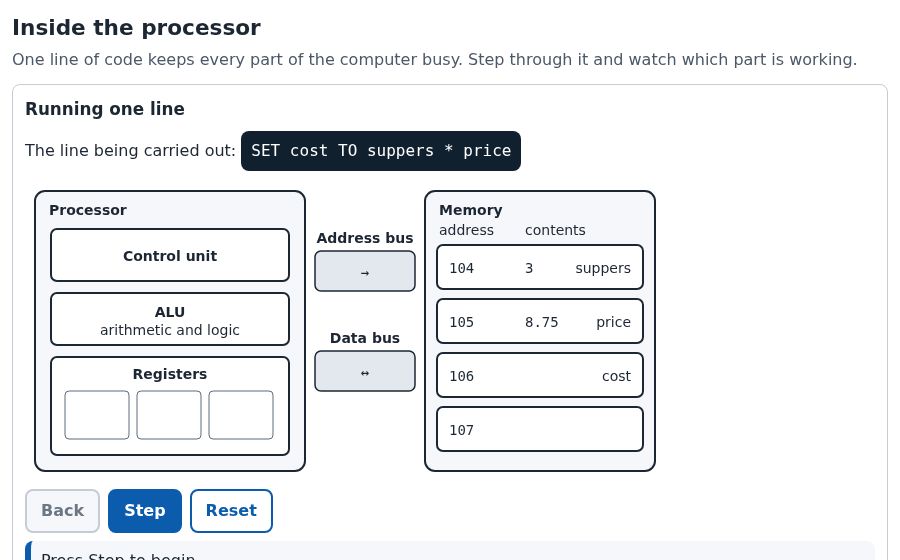The width and height of the screenshot is (900, 560).
Task: Select empty memory row 107
Action: [540, 429]
